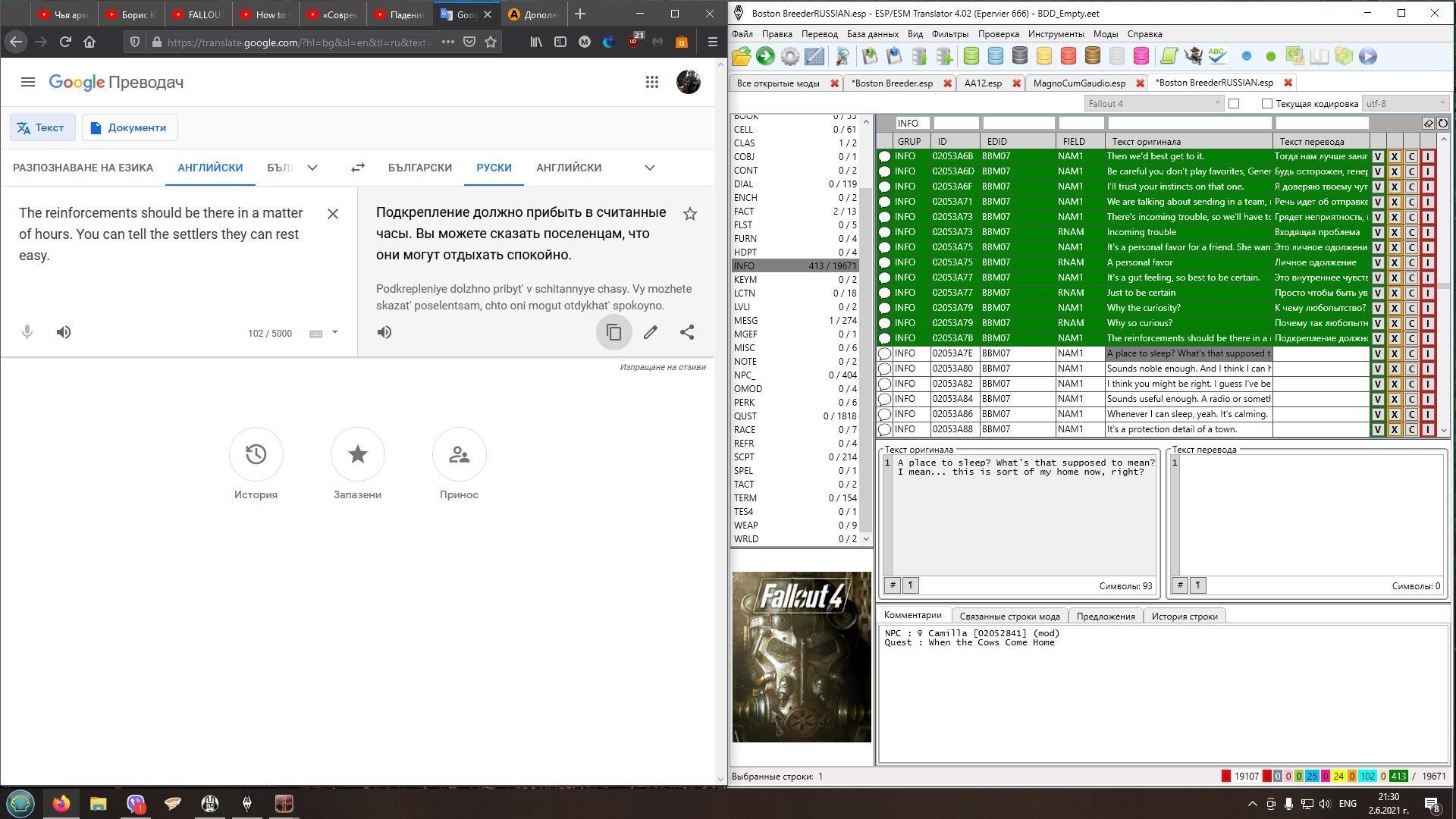Switch to the Предложения tab
This screenshot has height=819, width=1456.
point(1105,616)
